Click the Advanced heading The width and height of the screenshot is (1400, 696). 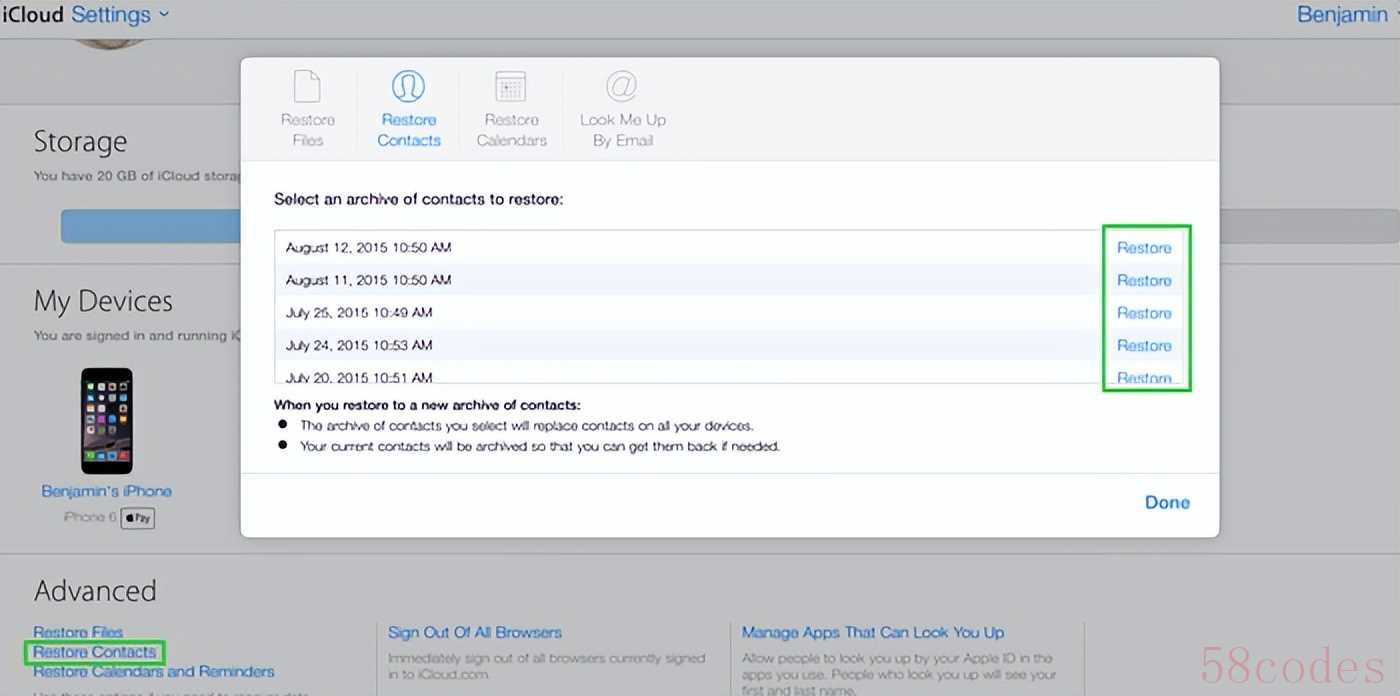point(95,591)
